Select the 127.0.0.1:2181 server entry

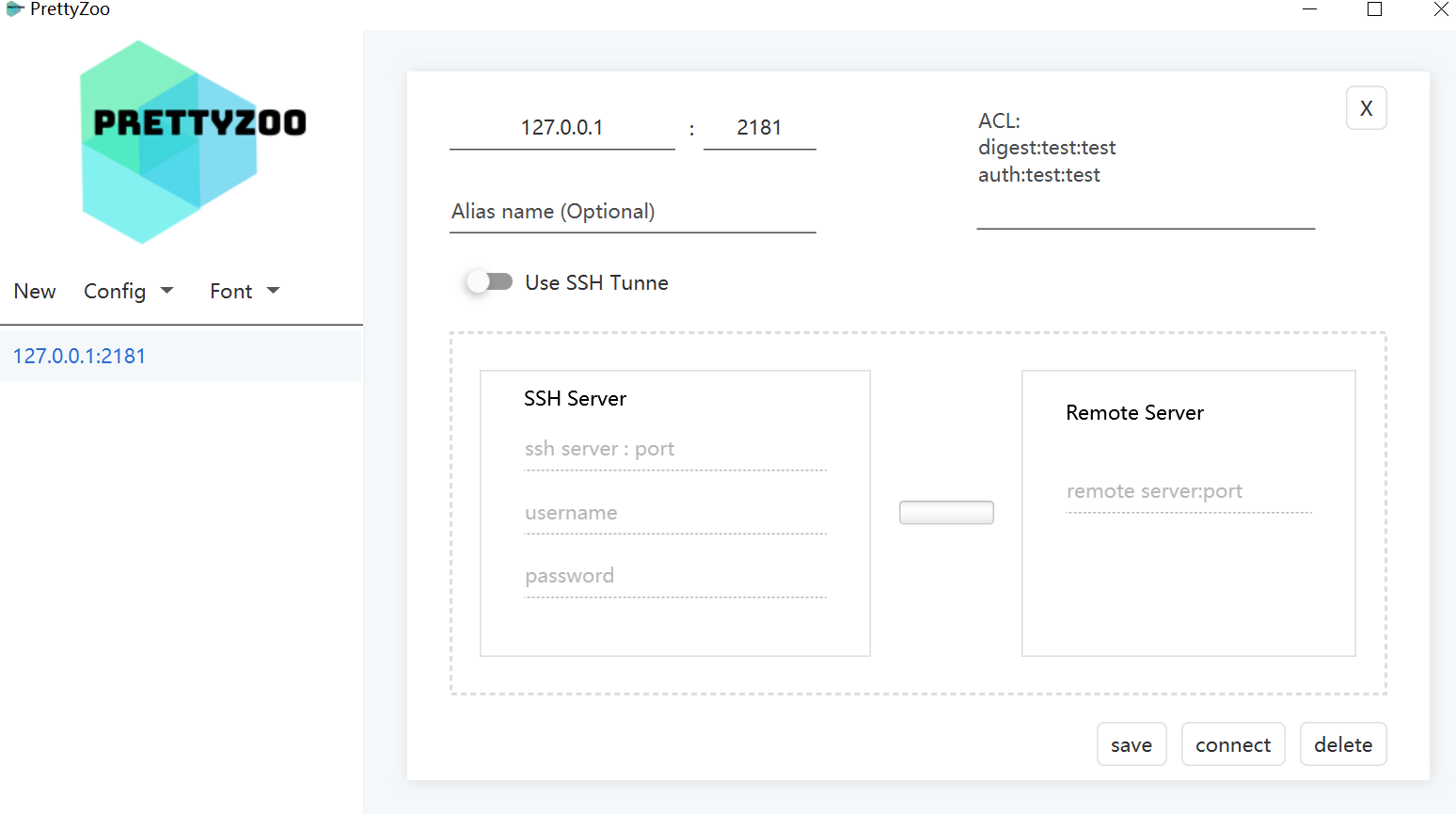click(79, 356)
